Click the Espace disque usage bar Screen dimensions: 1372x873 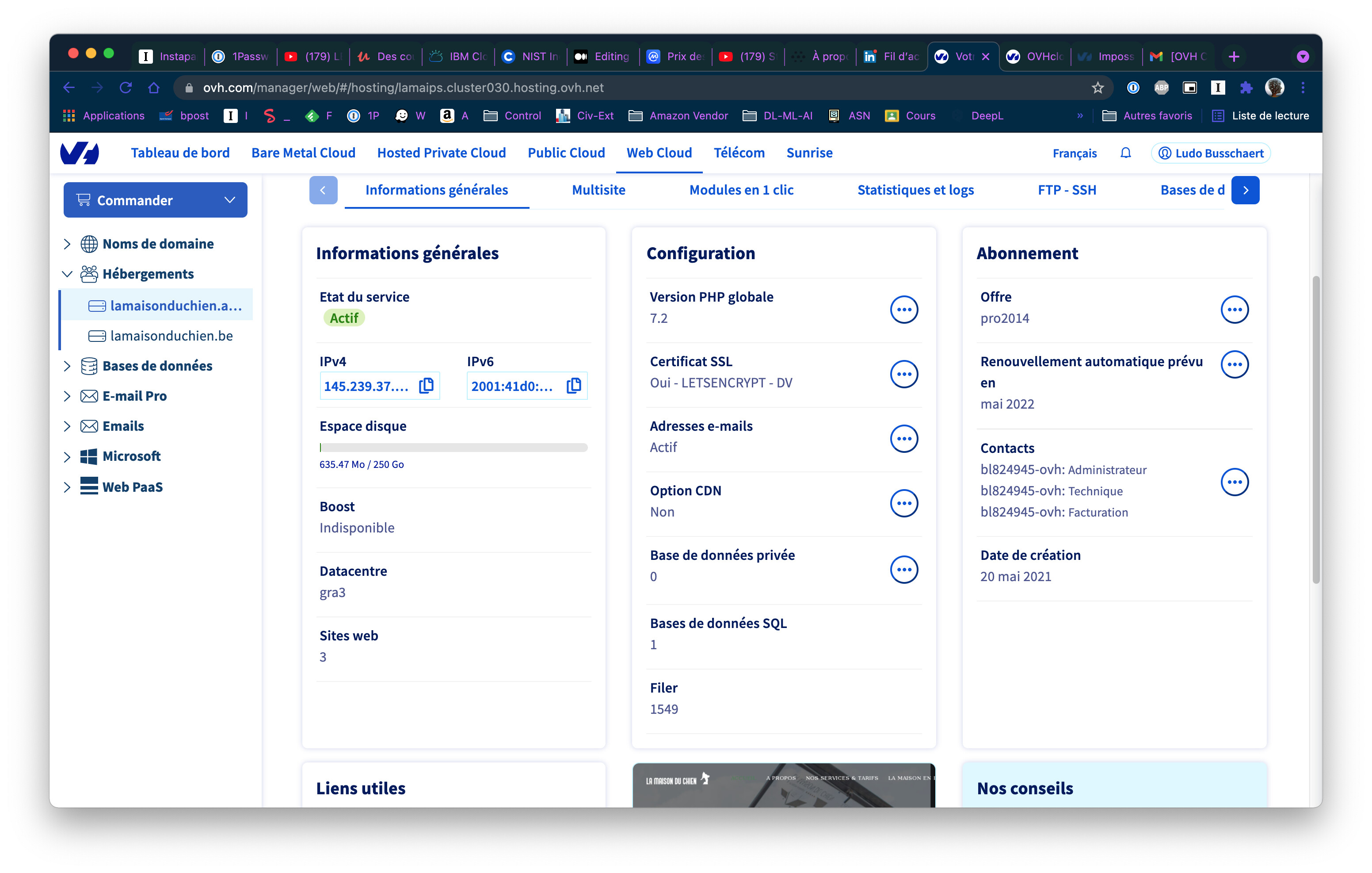[454, 448]
